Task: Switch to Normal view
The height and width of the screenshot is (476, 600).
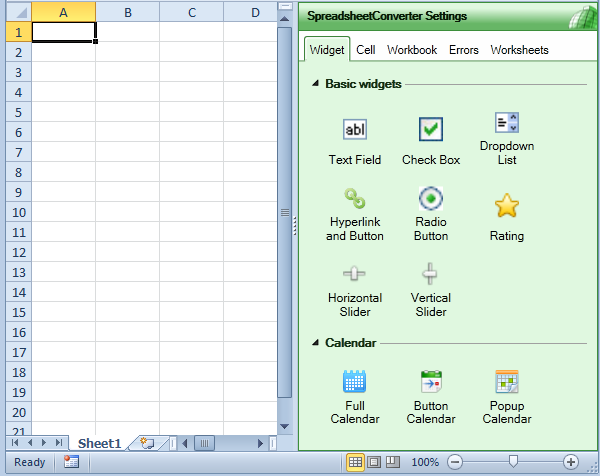Action: 355,462
